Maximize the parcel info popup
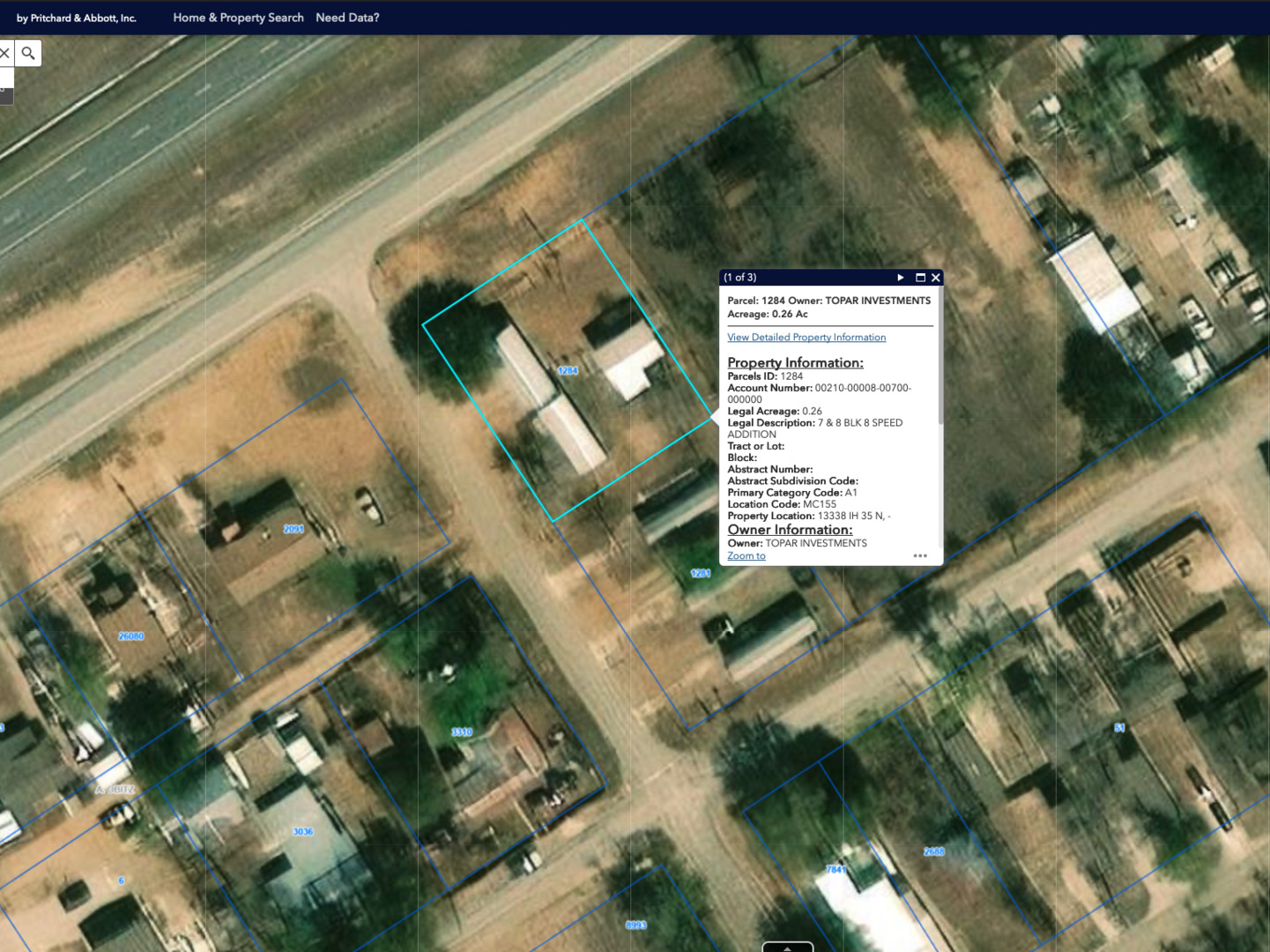The width and height of the screenshot is (1270, 952). [920, 278]
